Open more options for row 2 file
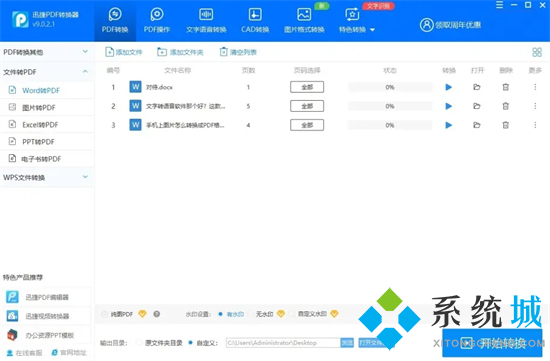This screenshot has height=361, width=550. pos(535,106)
